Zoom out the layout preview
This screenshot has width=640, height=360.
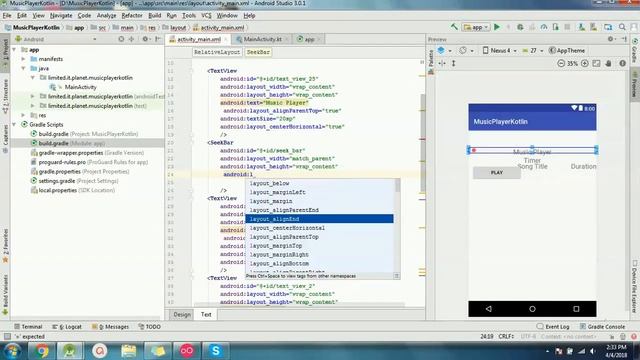pos(561,63)
